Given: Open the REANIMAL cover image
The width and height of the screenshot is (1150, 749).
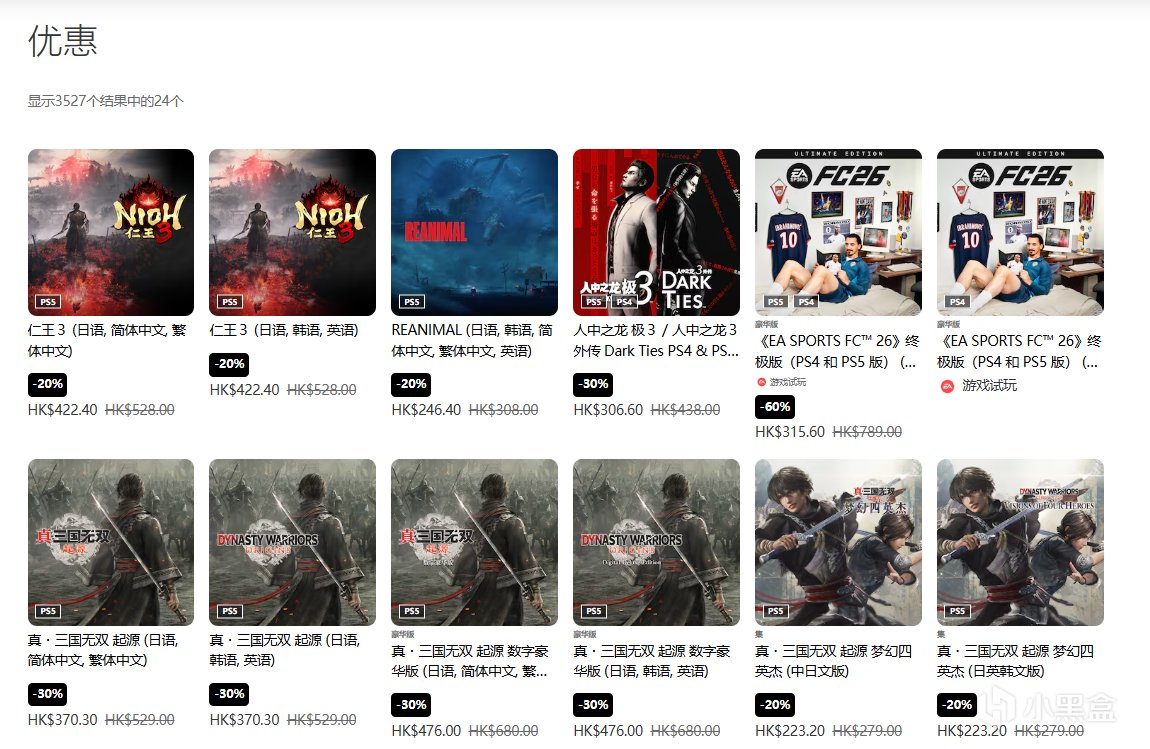Looking at the screenshot, I should [475, 233].
